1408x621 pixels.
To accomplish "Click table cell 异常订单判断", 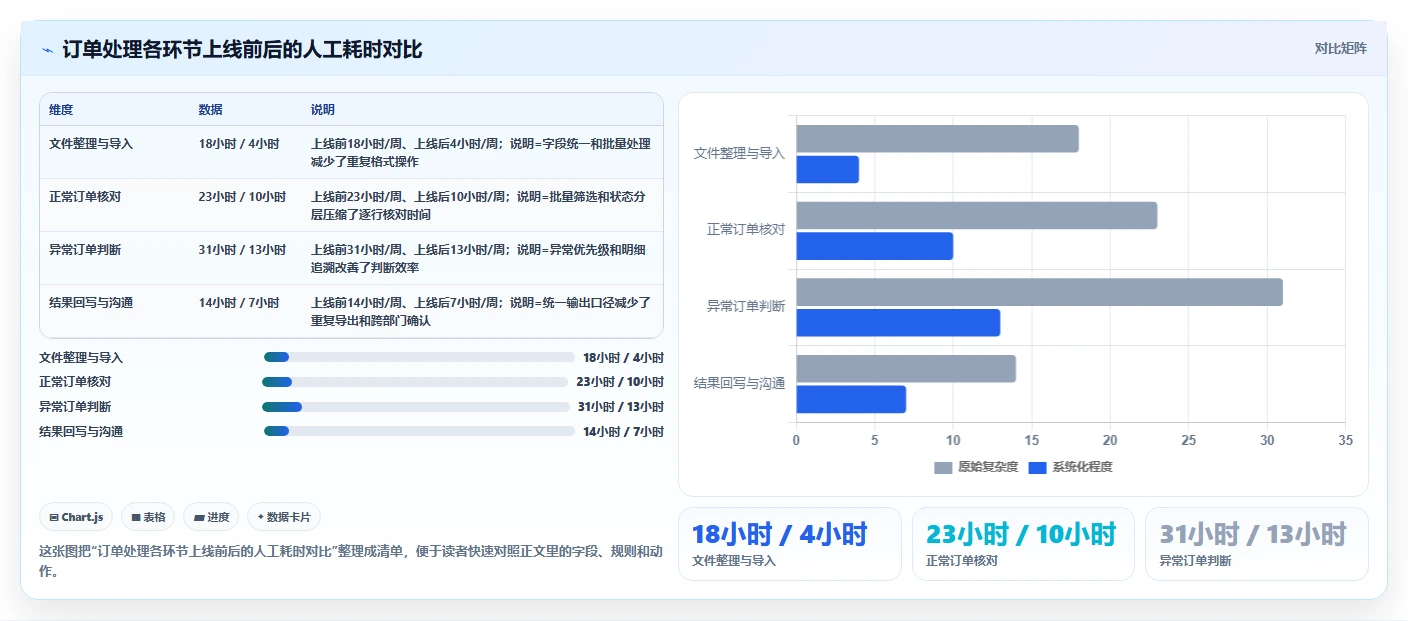I will [x=85, y=250].
